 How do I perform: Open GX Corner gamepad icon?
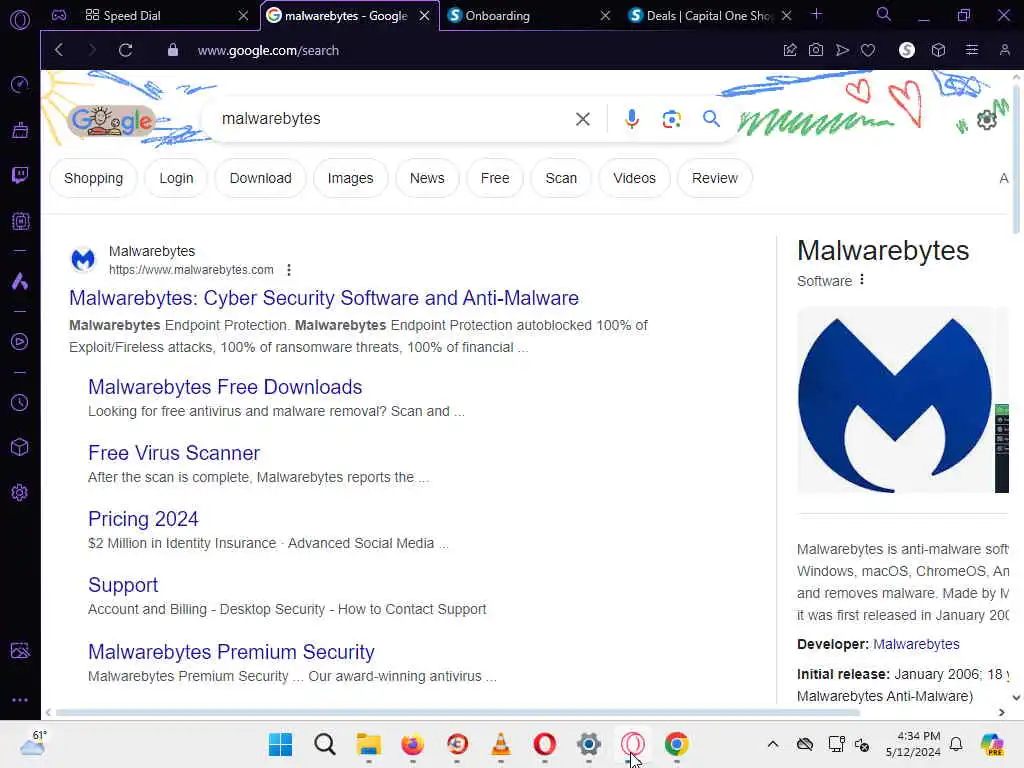point(59,15)
